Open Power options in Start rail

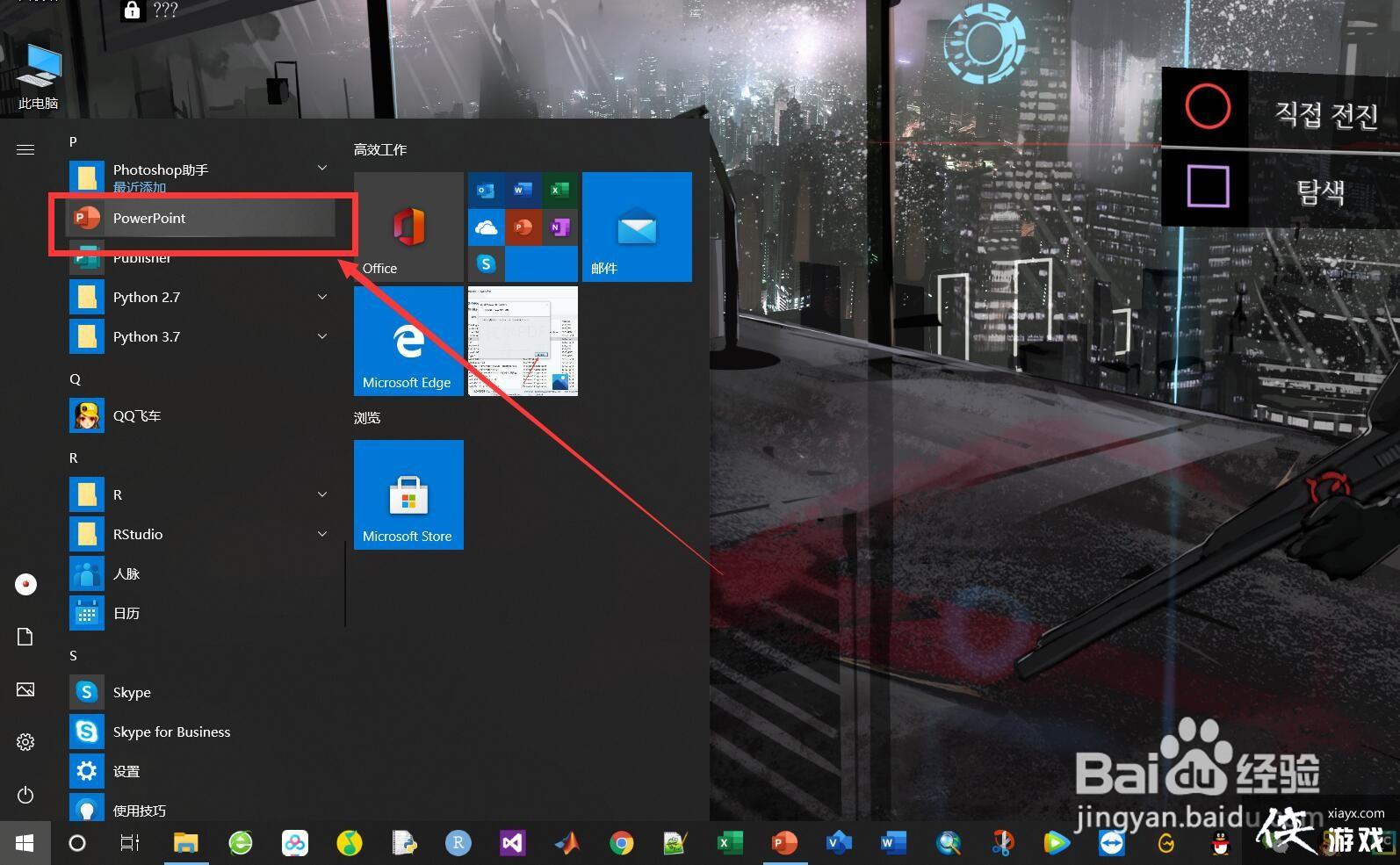(25, 795)
